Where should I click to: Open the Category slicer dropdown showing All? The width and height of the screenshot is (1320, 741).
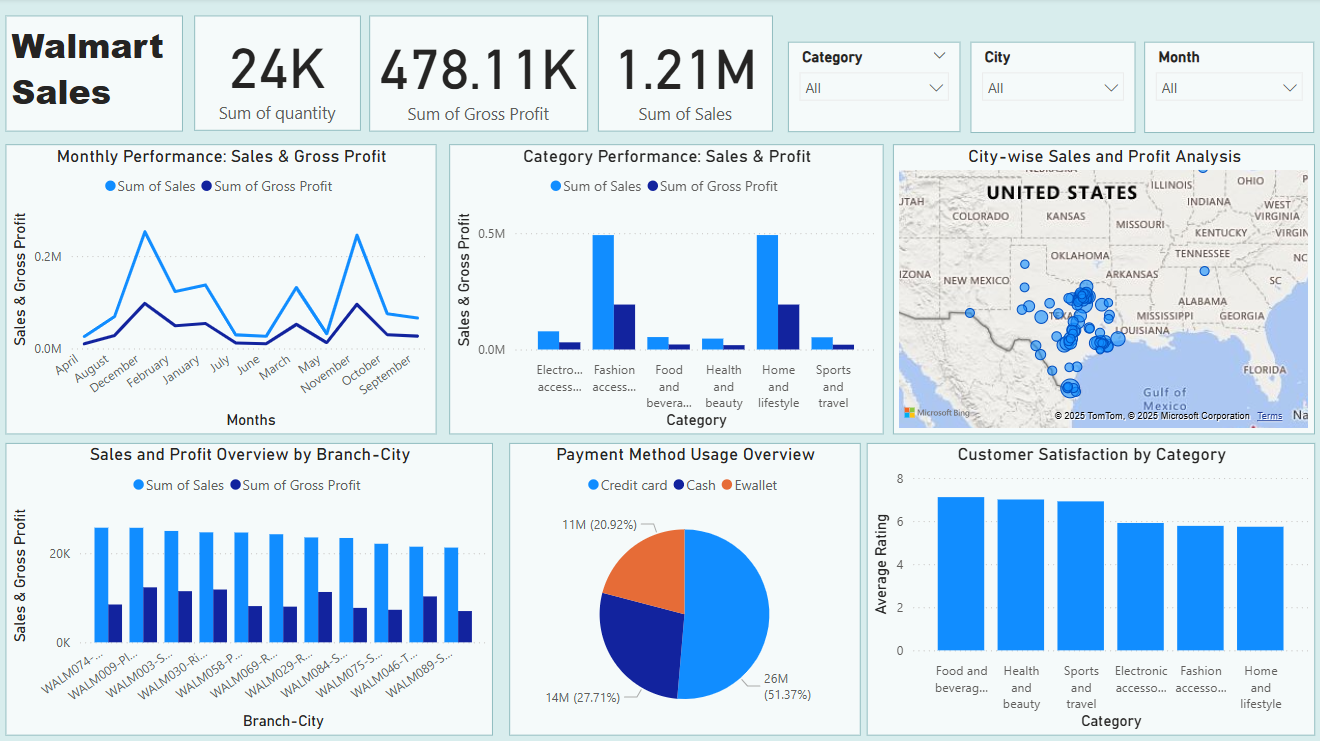pos(874,88)
